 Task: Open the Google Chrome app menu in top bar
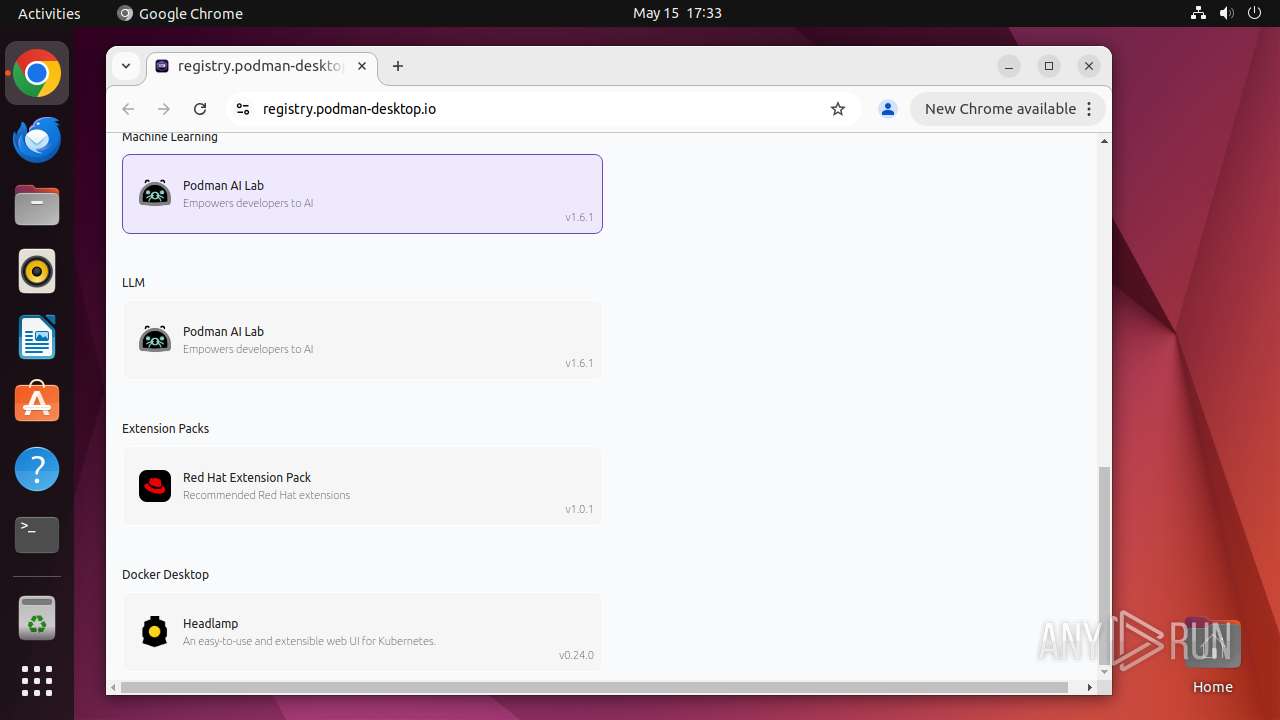coord(180,13)
